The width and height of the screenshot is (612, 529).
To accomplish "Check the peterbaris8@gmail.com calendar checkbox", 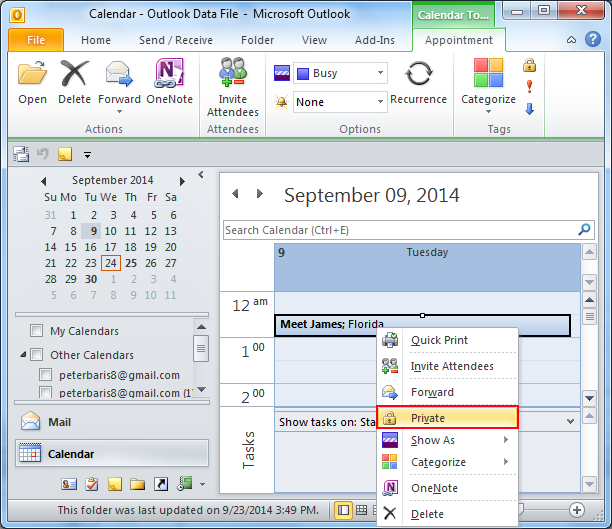I will coord(45,375).
